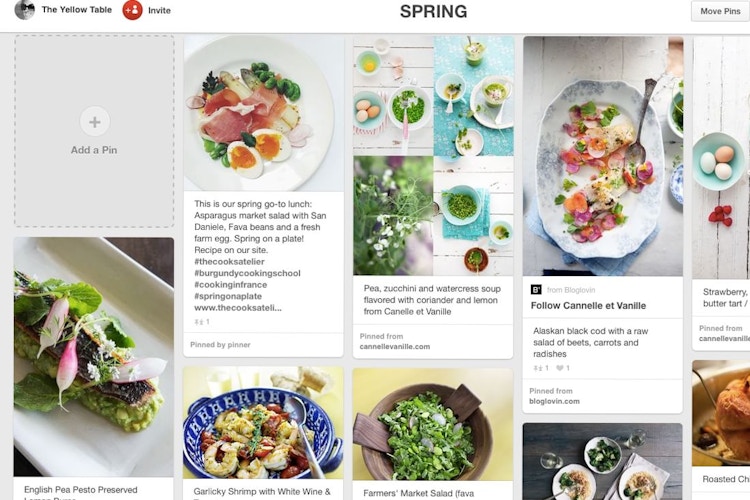Click the Bloglovin logo icon
The height and width of the screenshot is (500, 750).
[x=536, y=289]
